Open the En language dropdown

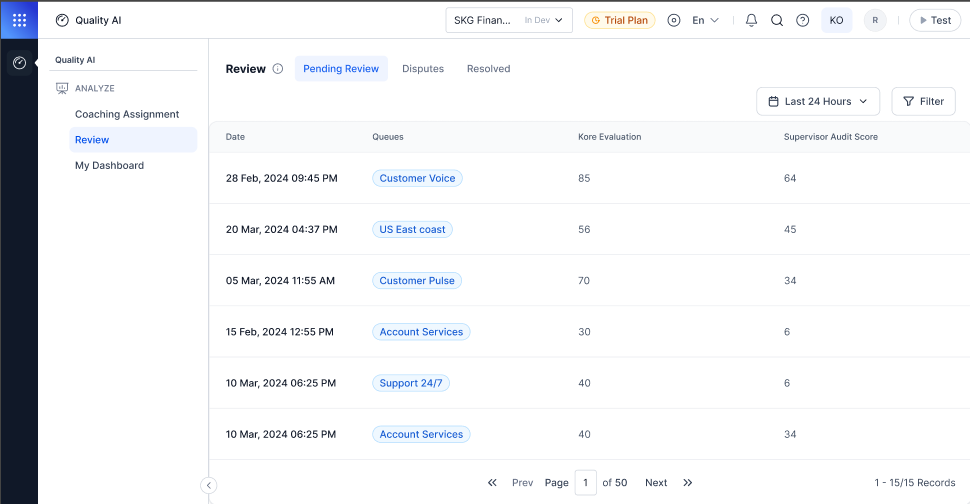[705, 20]
